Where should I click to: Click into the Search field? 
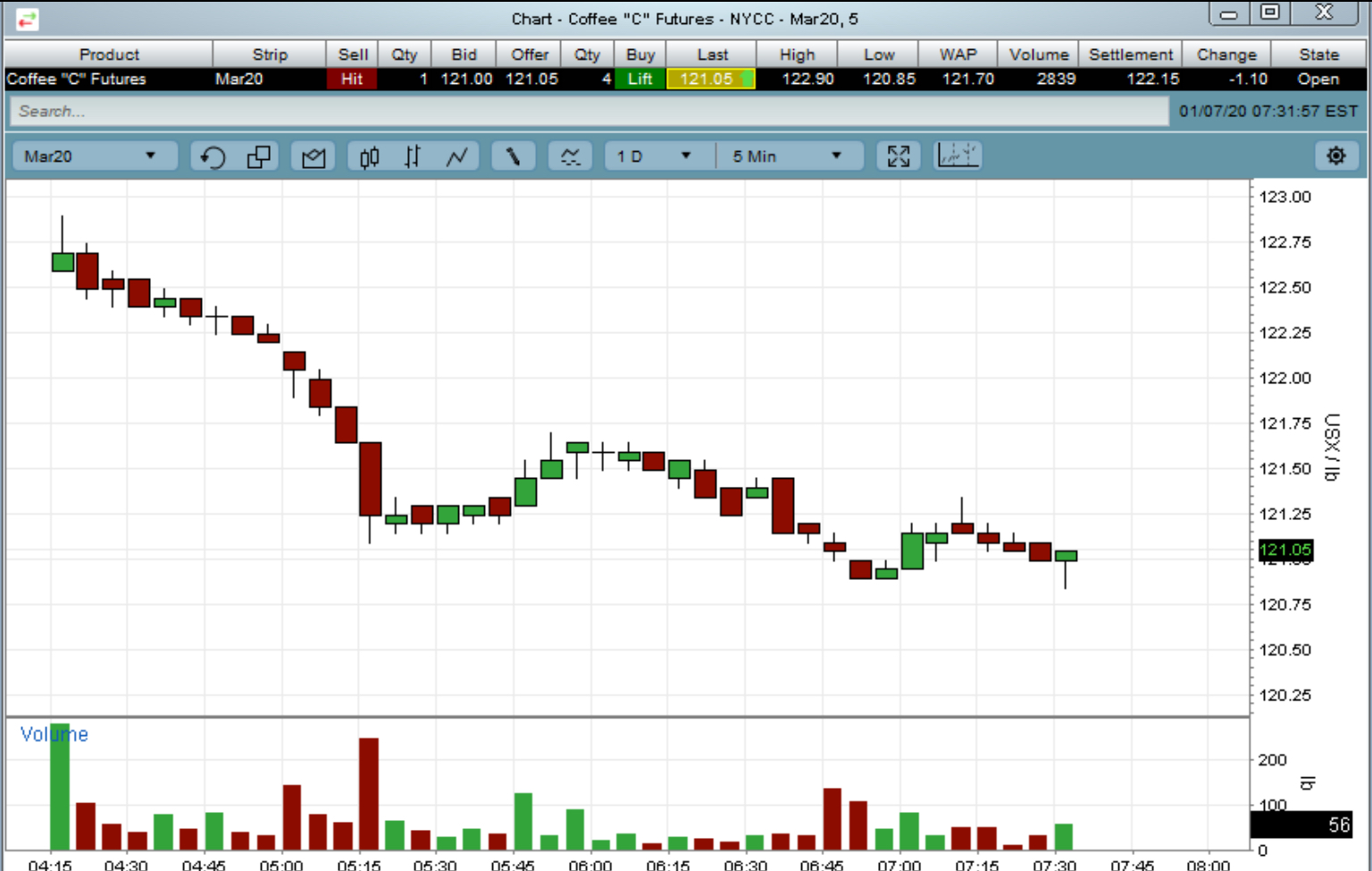[589, 111]
